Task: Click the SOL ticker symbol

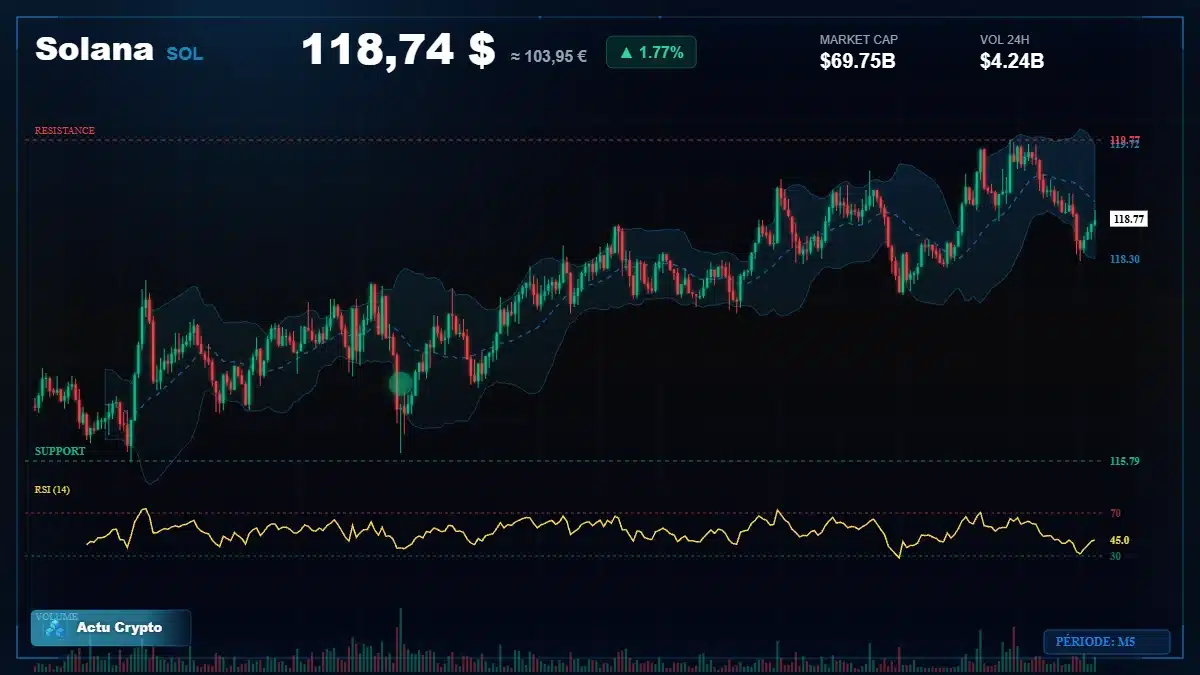Action: pos(185,54)
